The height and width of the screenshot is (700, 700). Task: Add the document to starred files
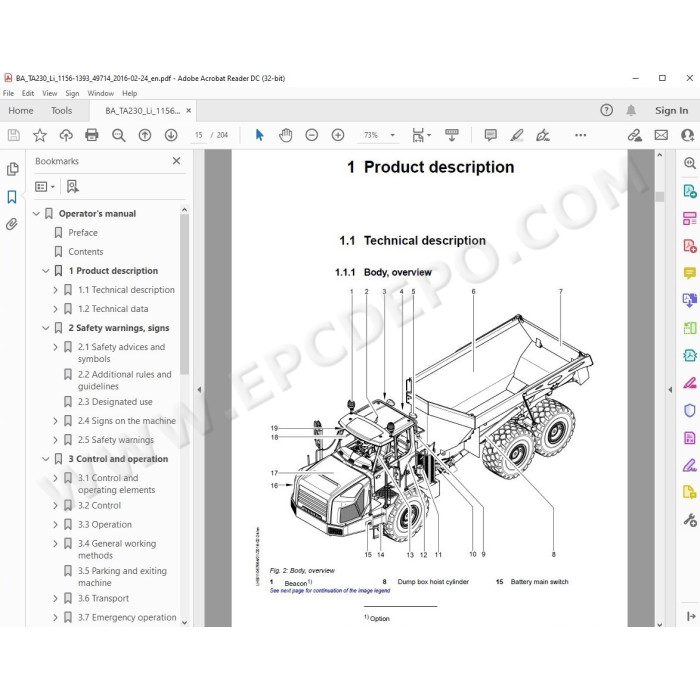click(x=40, y=135)
